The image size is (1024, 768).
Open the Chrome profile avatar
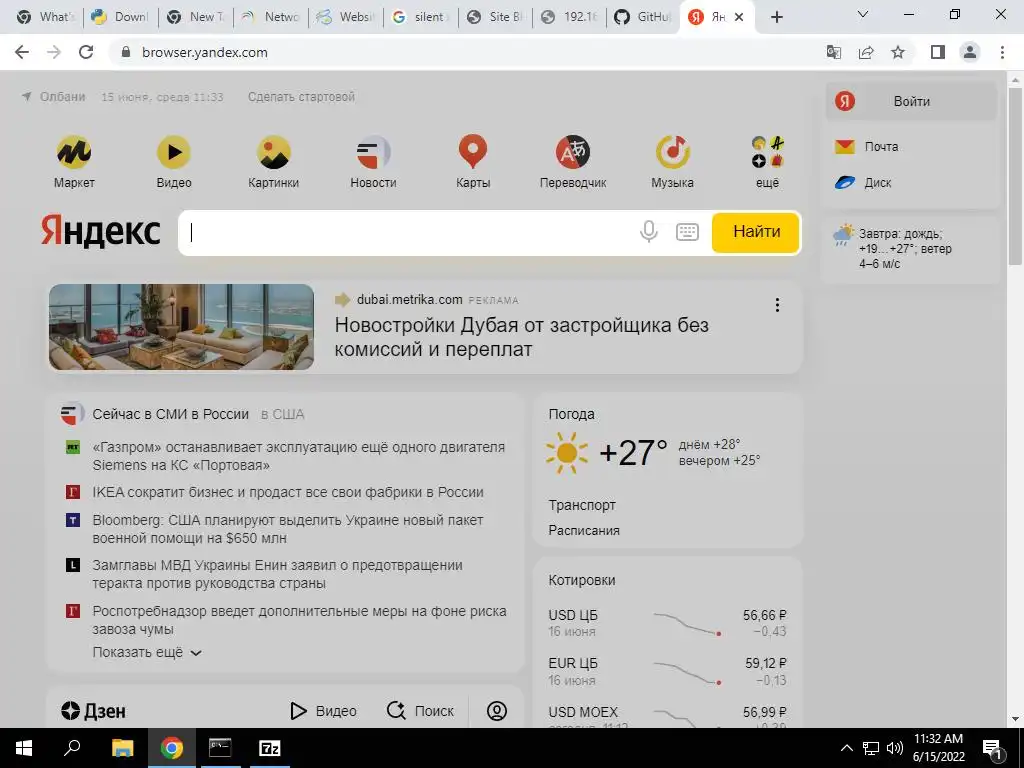click(970, 52)
